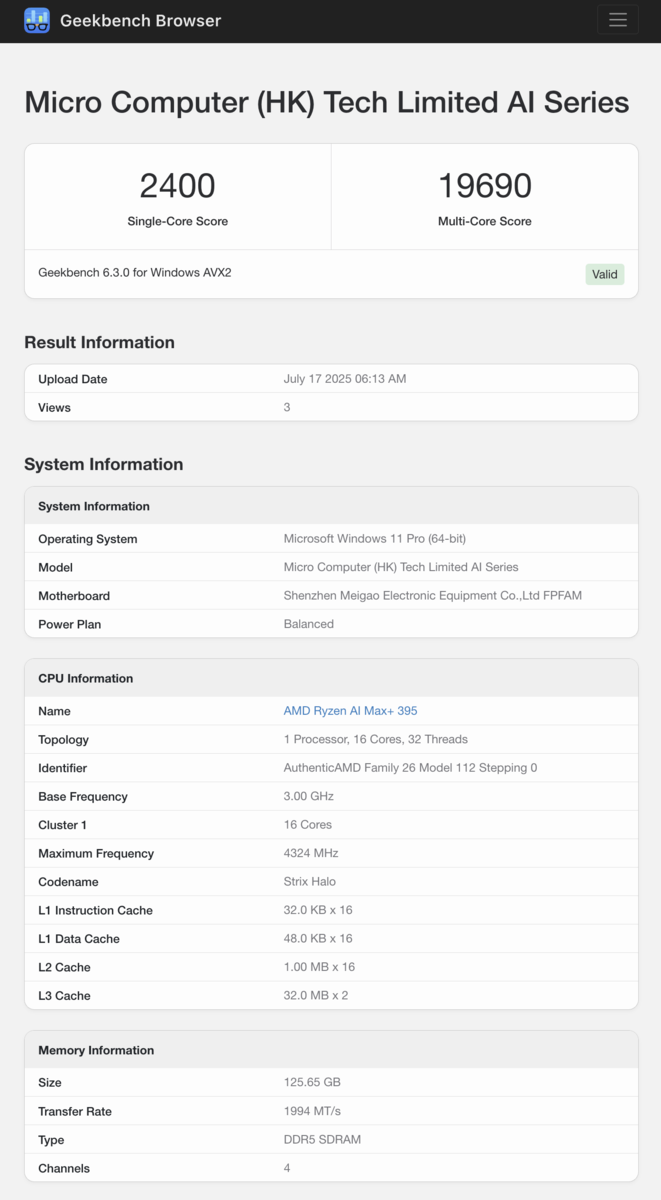Click the Strix Halo codename value

(310, 882)
